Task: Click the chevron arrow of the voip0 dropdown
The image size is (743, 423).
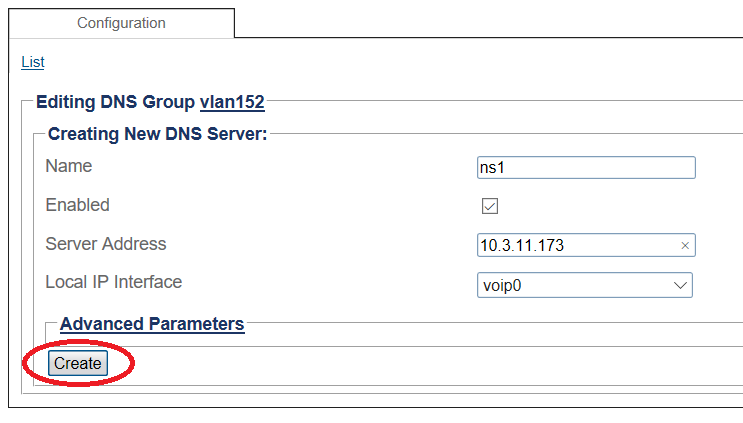Action: coord(680,285)
